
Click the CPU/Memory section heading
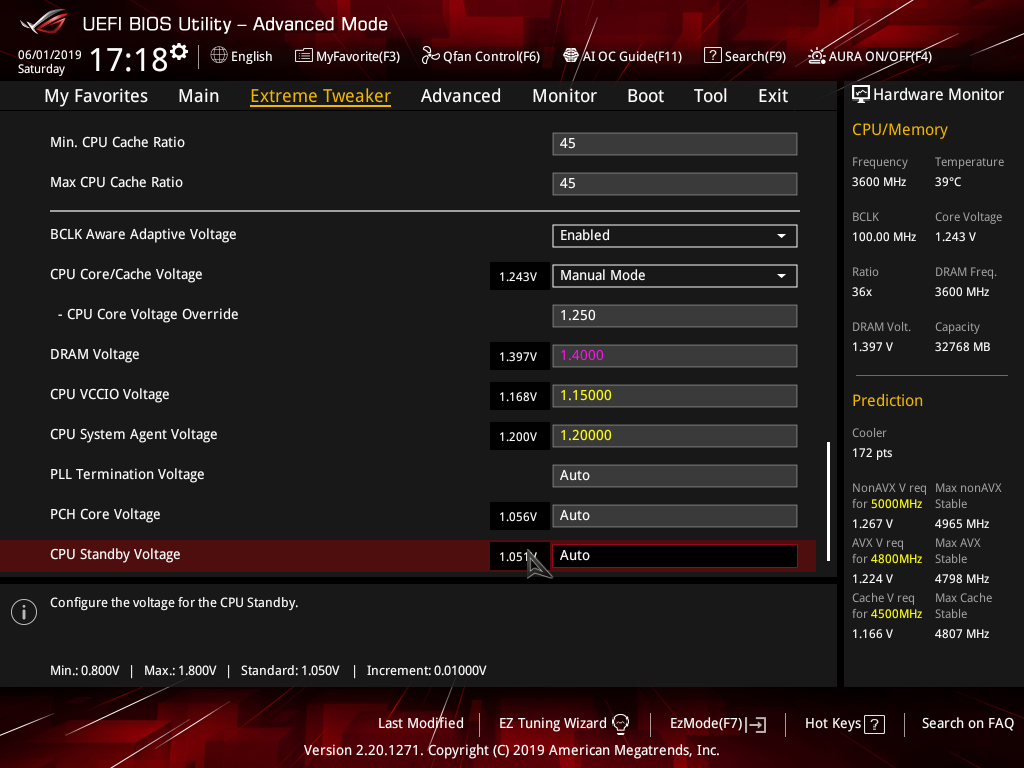899,130
